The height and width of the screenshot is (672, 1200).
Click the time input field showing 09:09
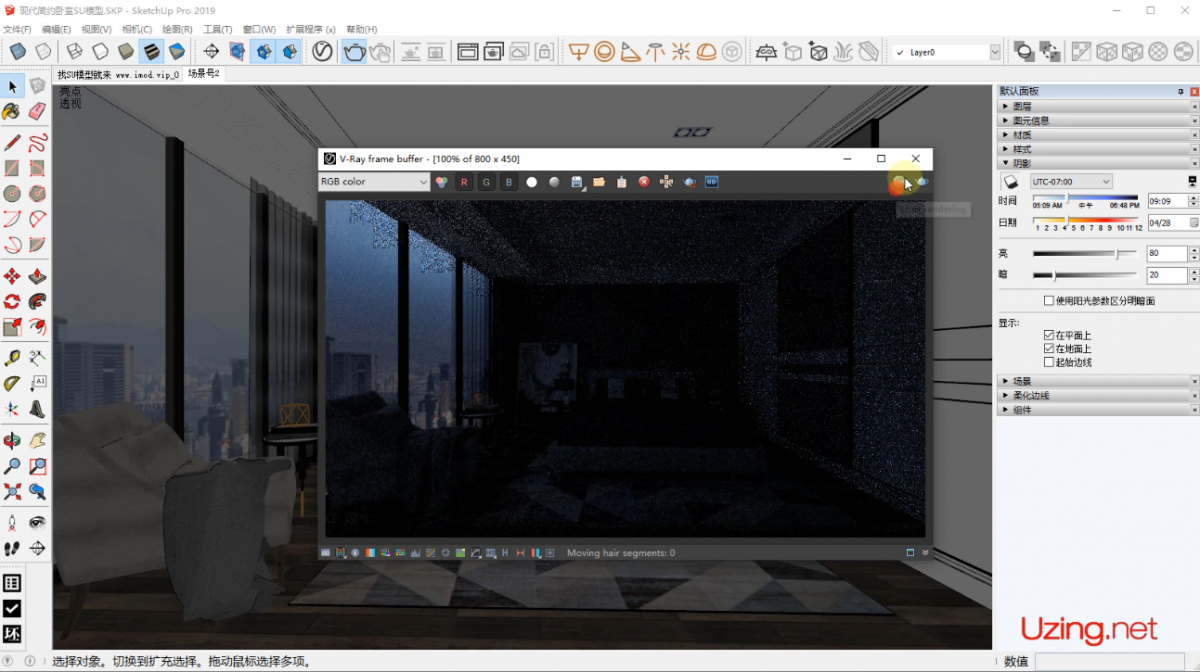[x=1166, y=201]
